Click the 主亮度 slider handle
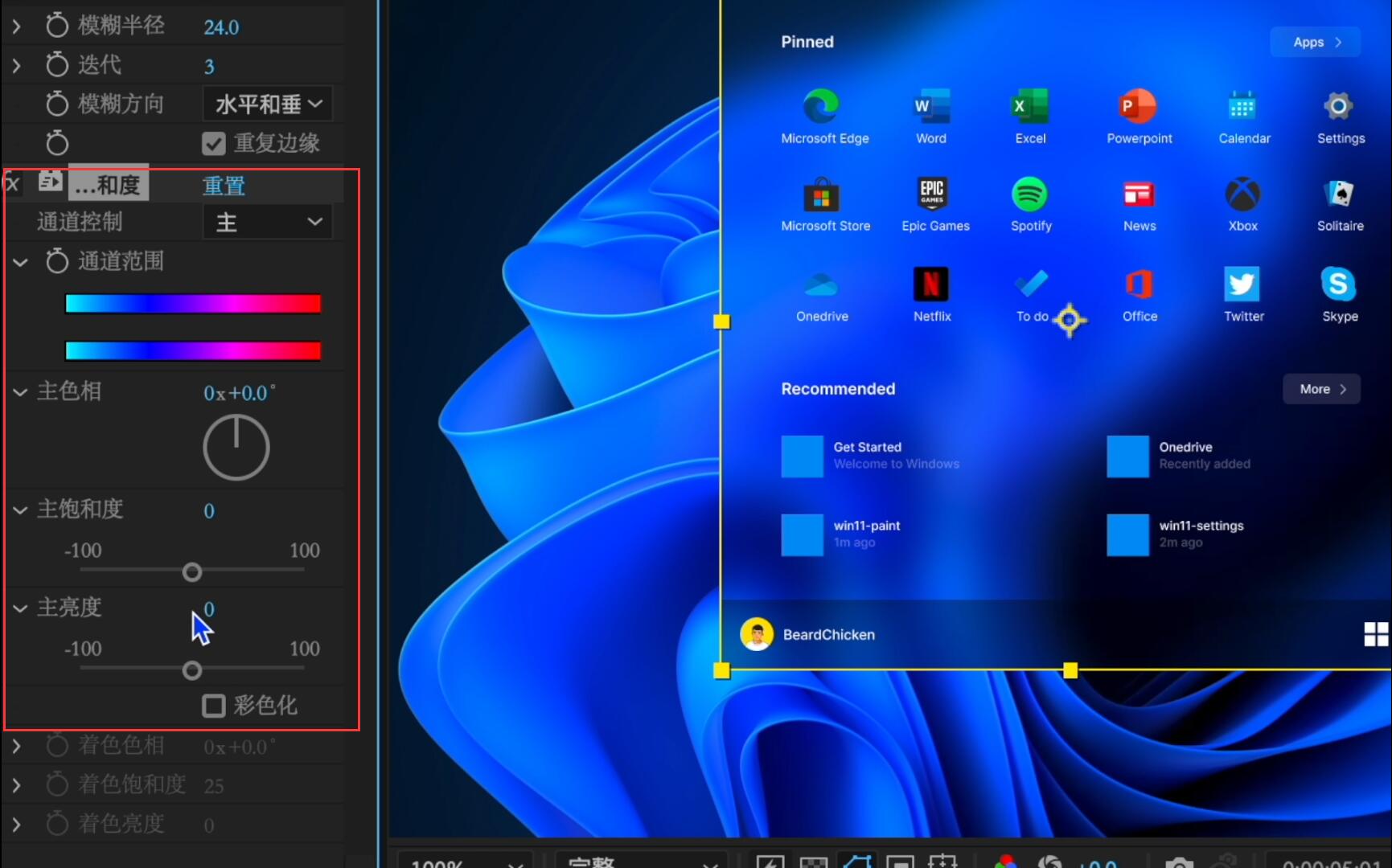Screen dimensions: 1392x868 (191, 669)
